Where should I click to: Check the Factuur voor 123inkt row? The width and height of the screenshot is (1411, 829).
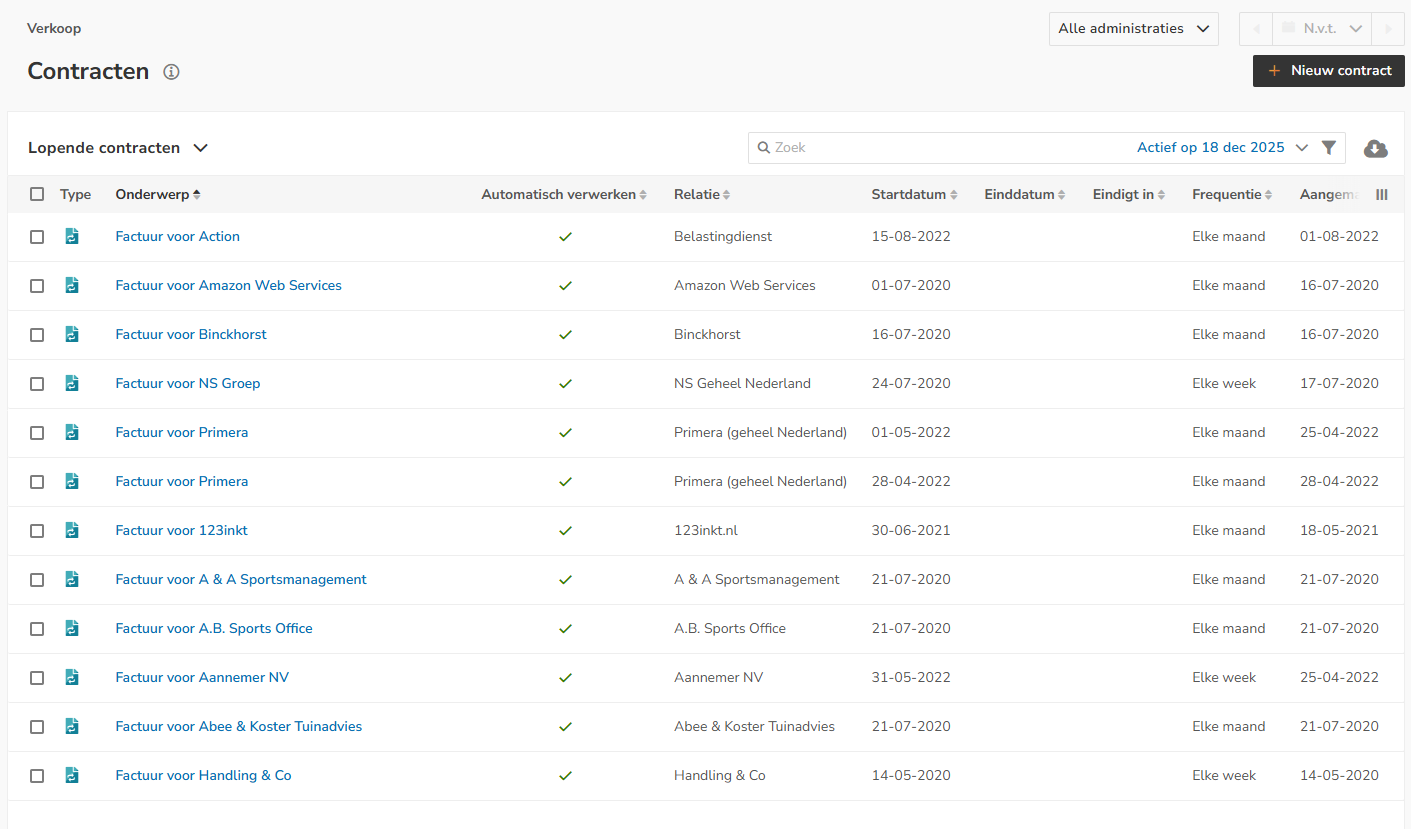coord(37,531)
